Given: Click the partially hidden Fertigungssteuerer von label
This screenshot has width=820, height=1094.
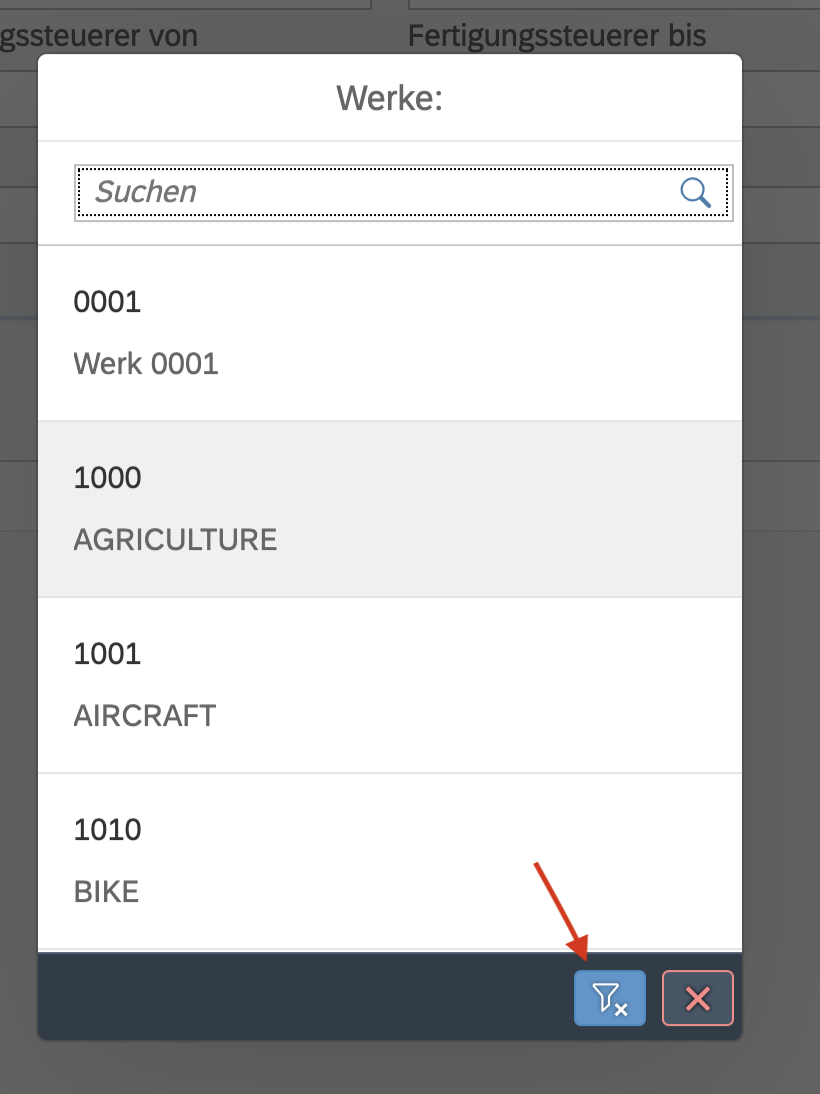Looking at the screenshot, I should [100, 36].
